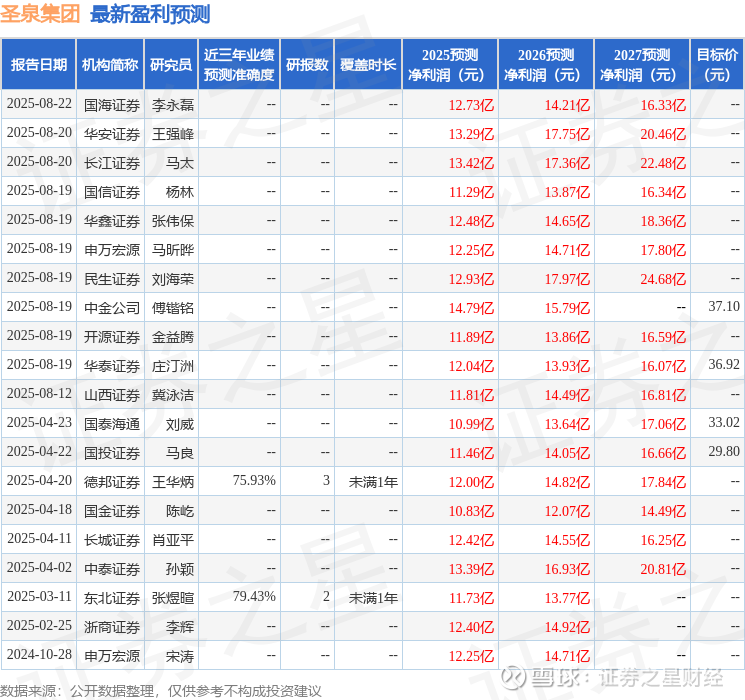Select 华安证券 institution cell
This screenshot has width=745, height=700.
click(x=112, y=134)
